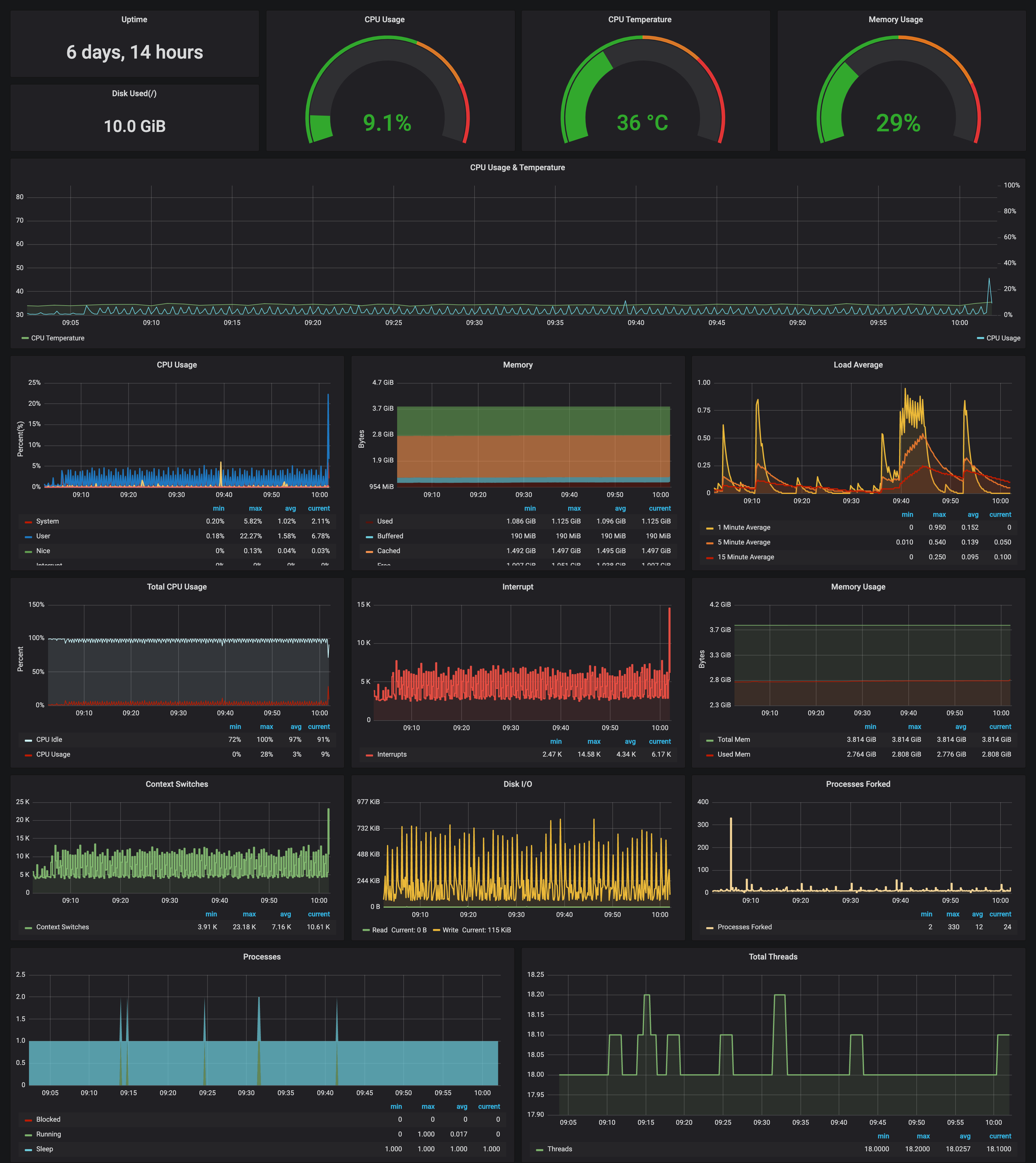Click the Processes Forked legend color icon
This screenshot has width=1036, height=1163.
709,927
